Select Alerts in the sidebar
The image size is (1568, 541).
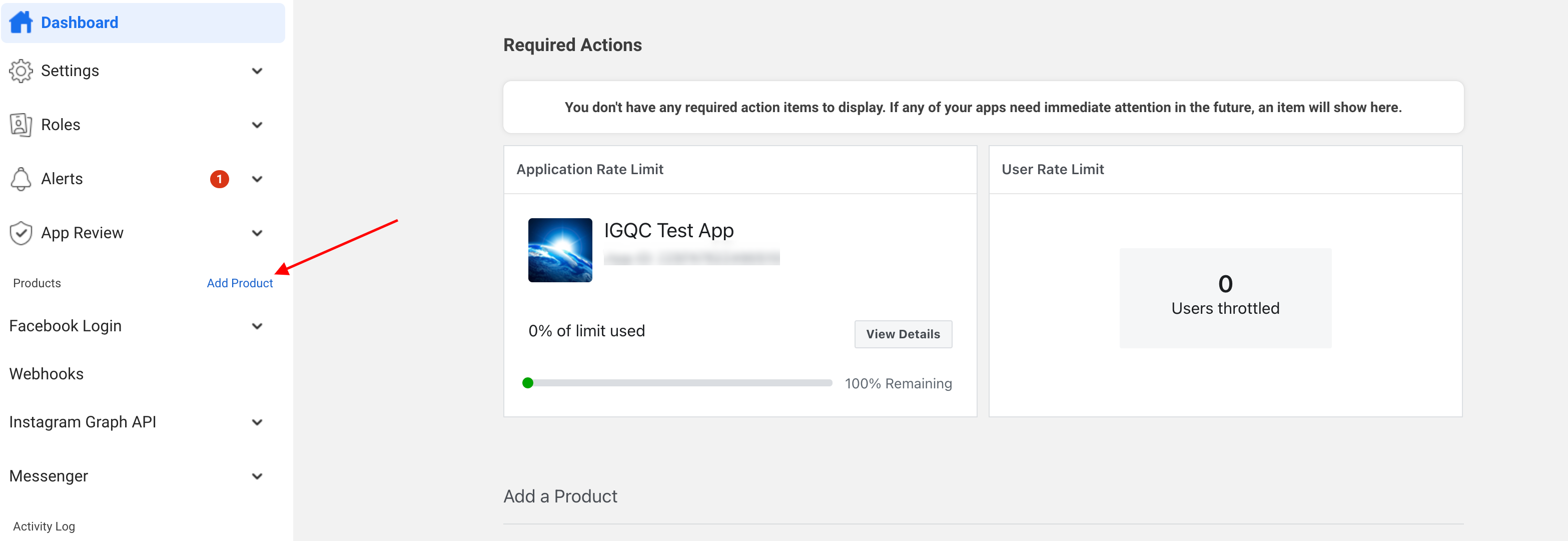pos(62,179)
